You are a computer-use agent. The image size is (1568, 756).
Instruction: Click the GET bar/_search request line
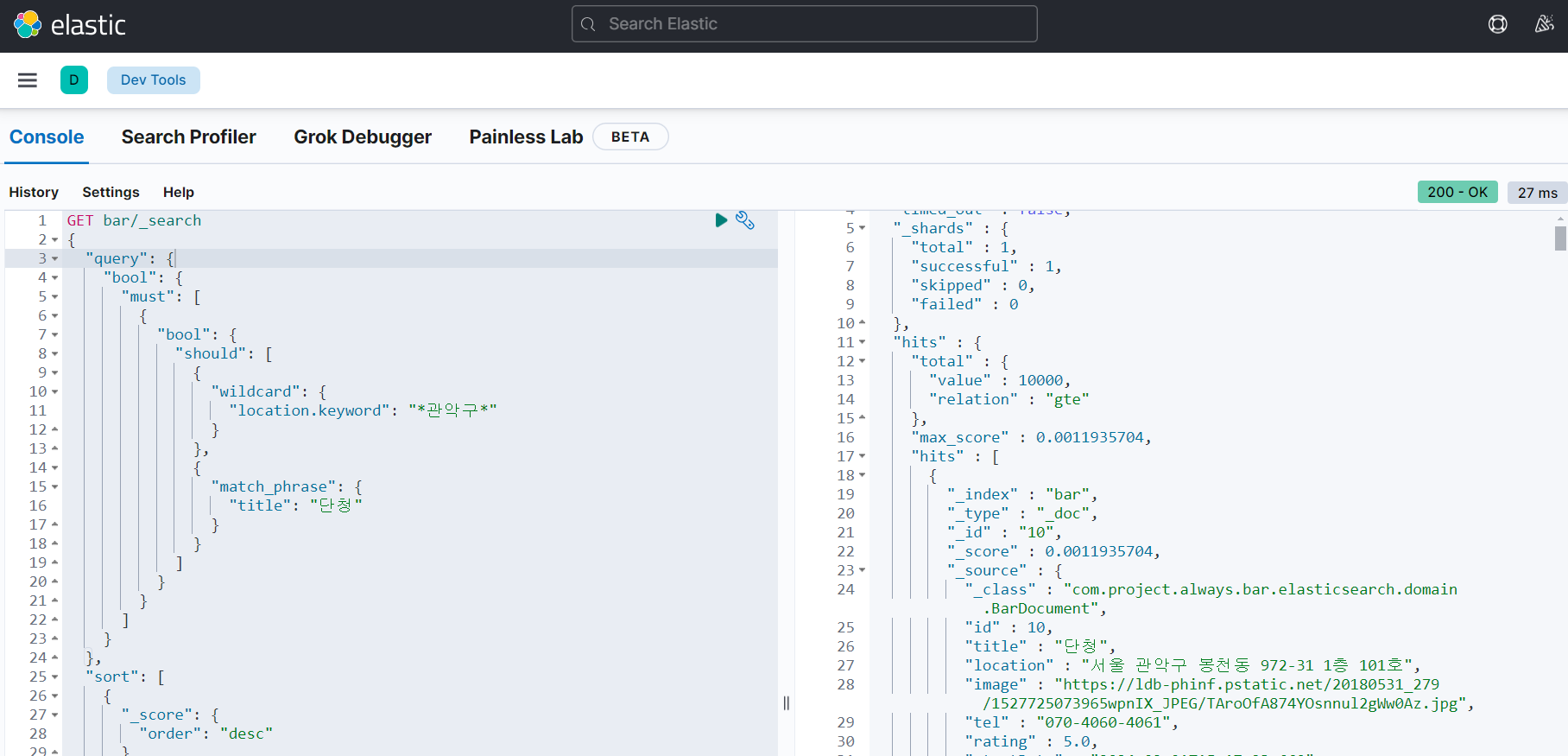[x=134, y=220]
